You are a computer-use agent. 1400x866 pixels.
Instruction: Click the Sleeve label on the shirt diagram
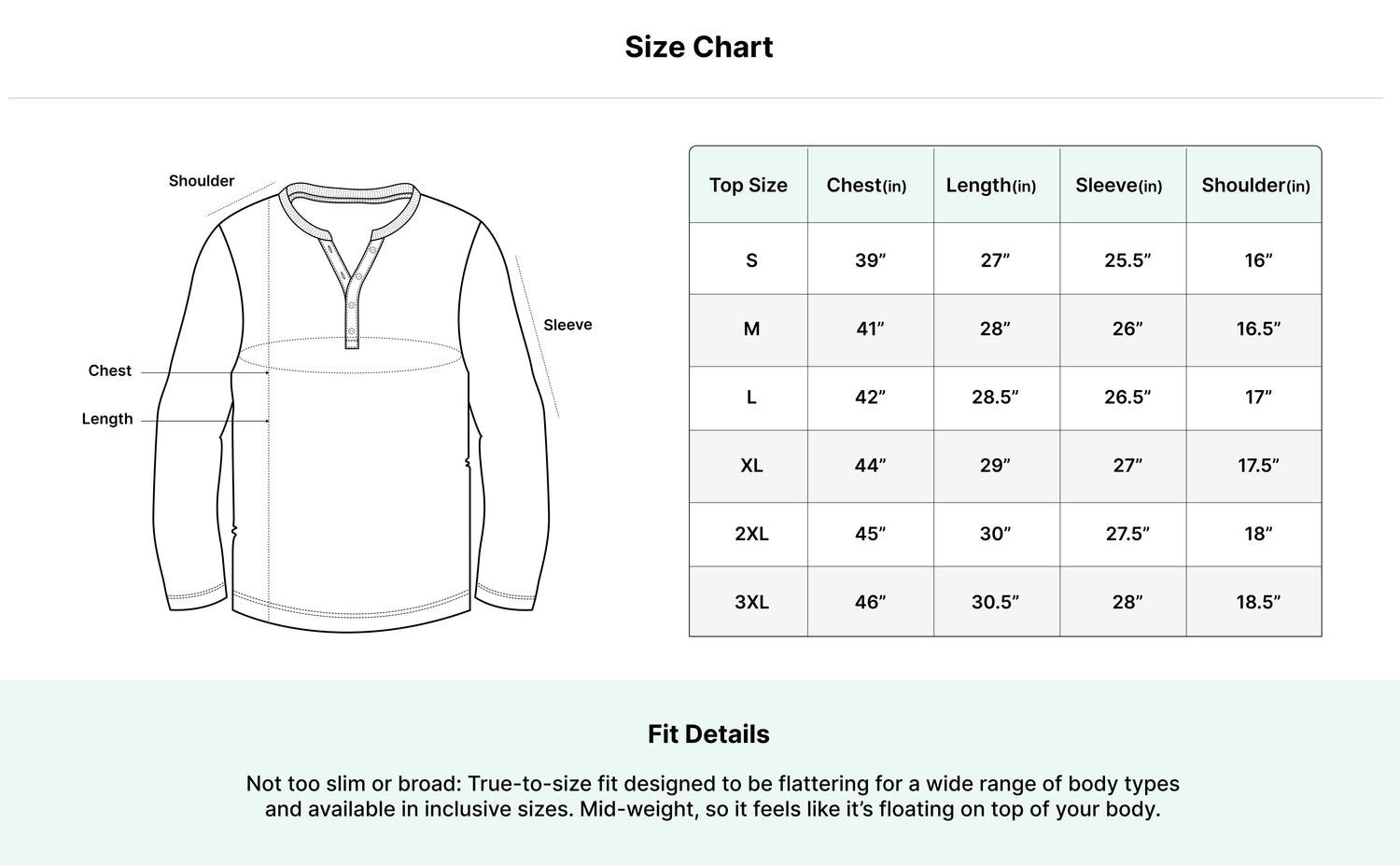point(567,325)
